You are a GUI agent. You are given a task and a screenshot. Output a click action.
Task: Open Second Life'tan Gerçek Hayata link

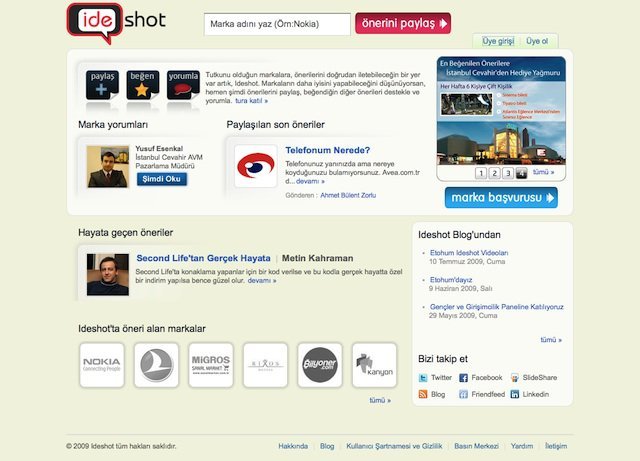click(203, 258)
